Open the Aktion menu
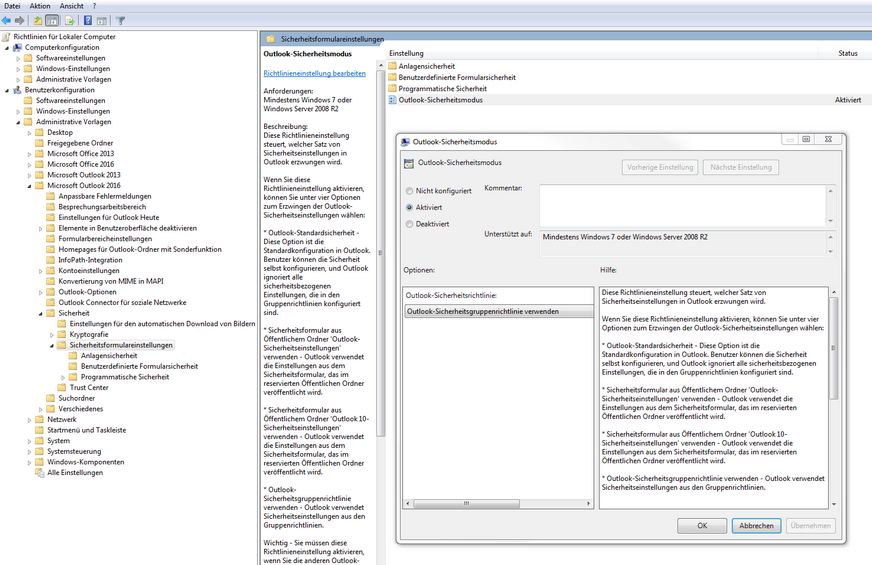The height and width of the screenshot is (565, 872). pyautogui.click(x=40, y=6)
